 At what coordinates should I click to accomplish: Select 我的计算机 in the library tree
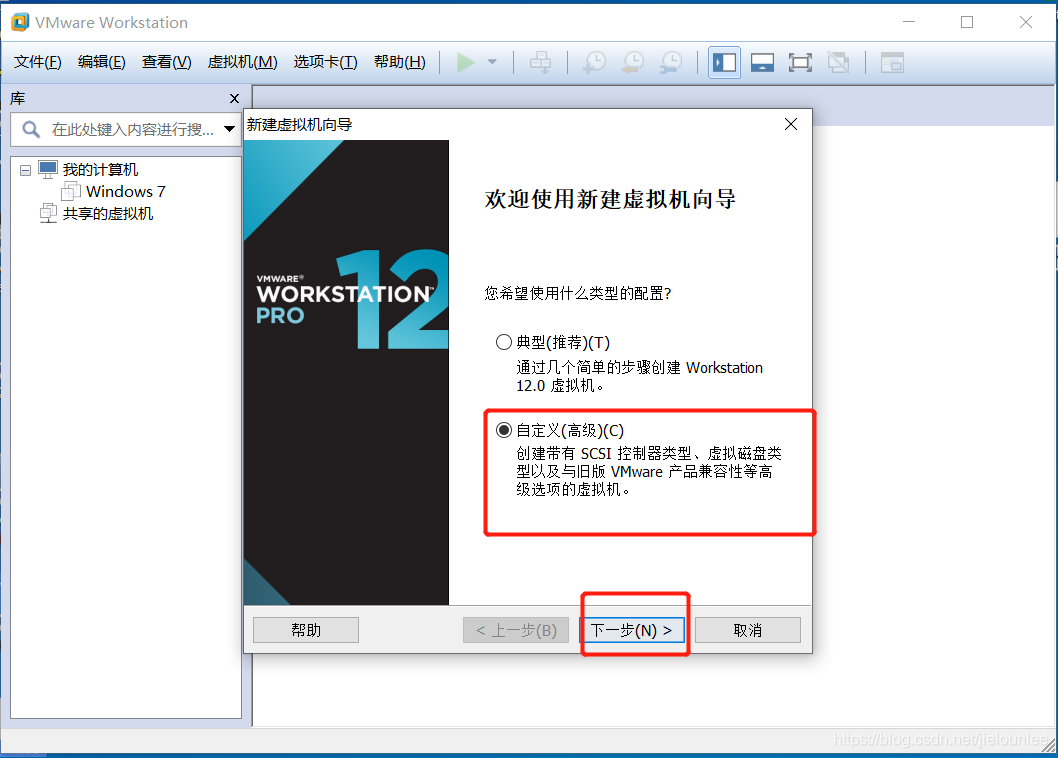pos(100,169)
